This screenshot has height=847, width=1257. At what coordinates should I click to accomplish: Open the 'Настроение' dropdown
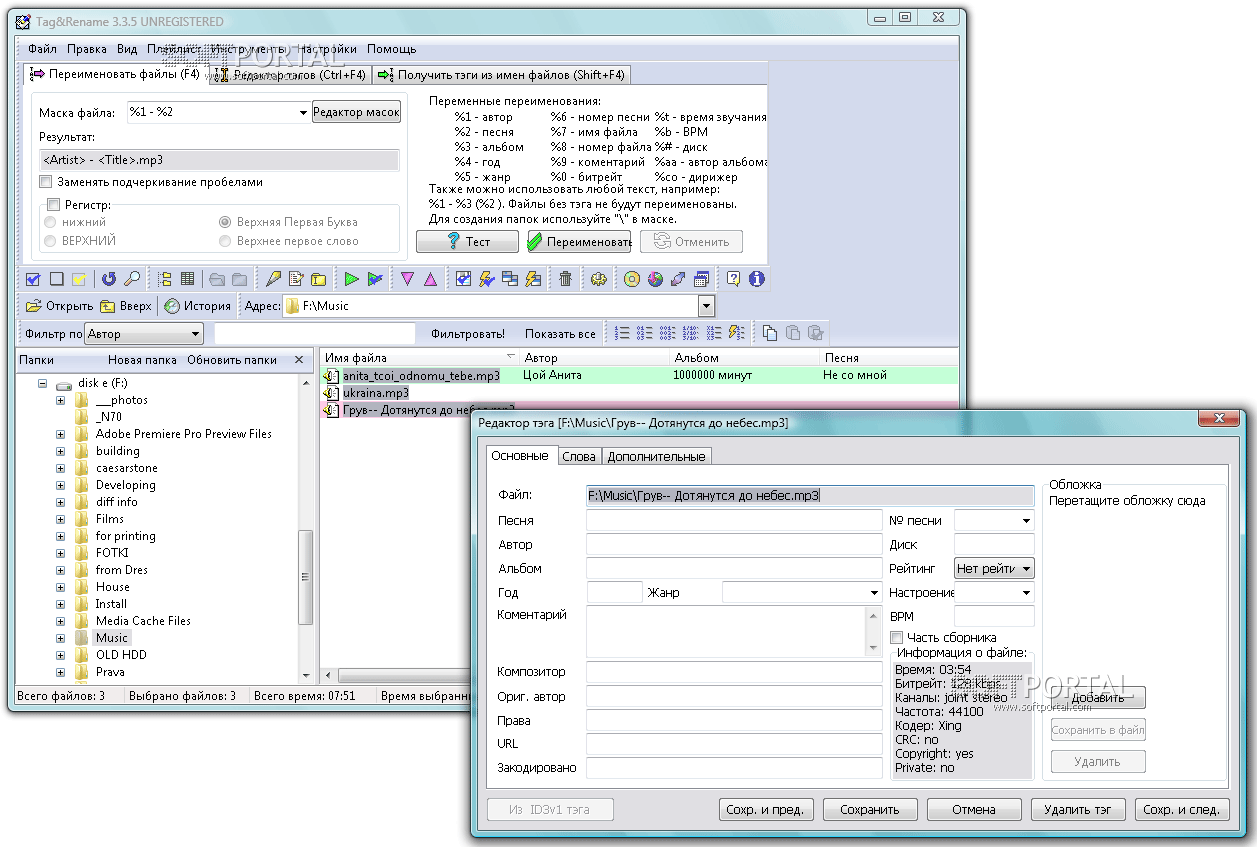[x=1026, y=592]
